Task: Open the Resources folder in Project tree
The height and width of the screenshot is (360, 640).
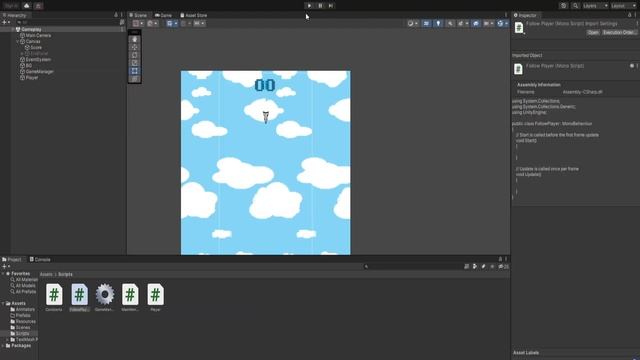Action: [x=23, y=322]
